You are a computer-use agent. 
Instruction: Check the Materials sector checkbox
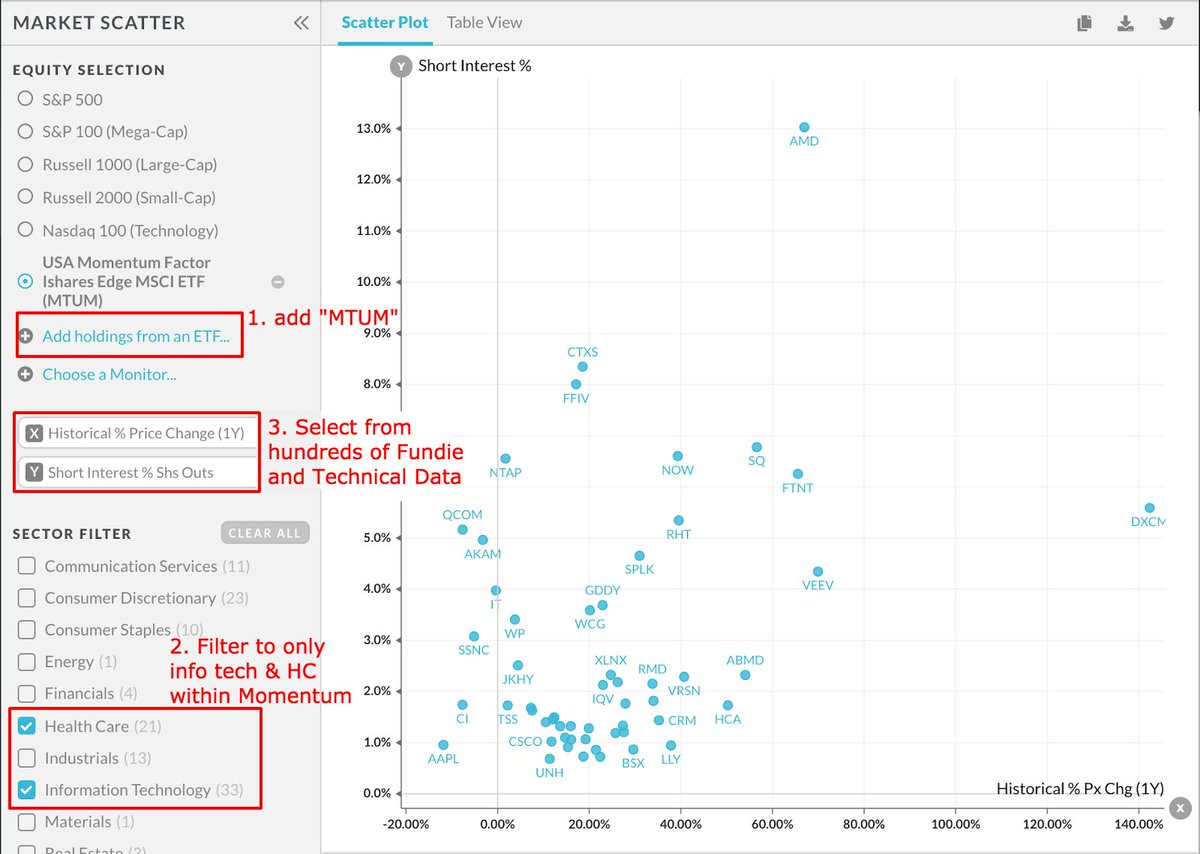pyautogui.click(x=27, y=822)
